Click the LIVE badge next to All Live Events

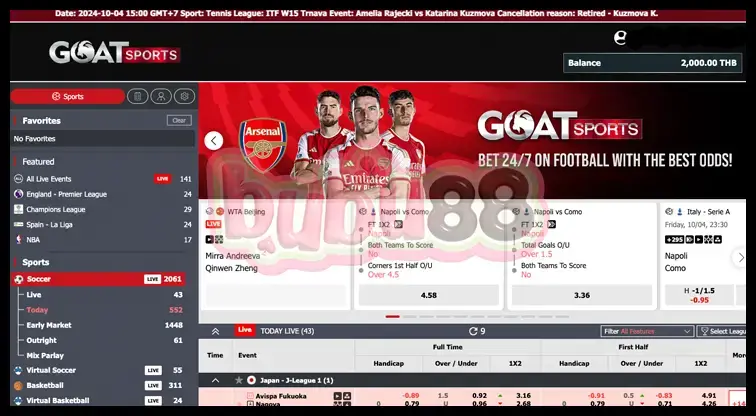(x=162, y=179)
